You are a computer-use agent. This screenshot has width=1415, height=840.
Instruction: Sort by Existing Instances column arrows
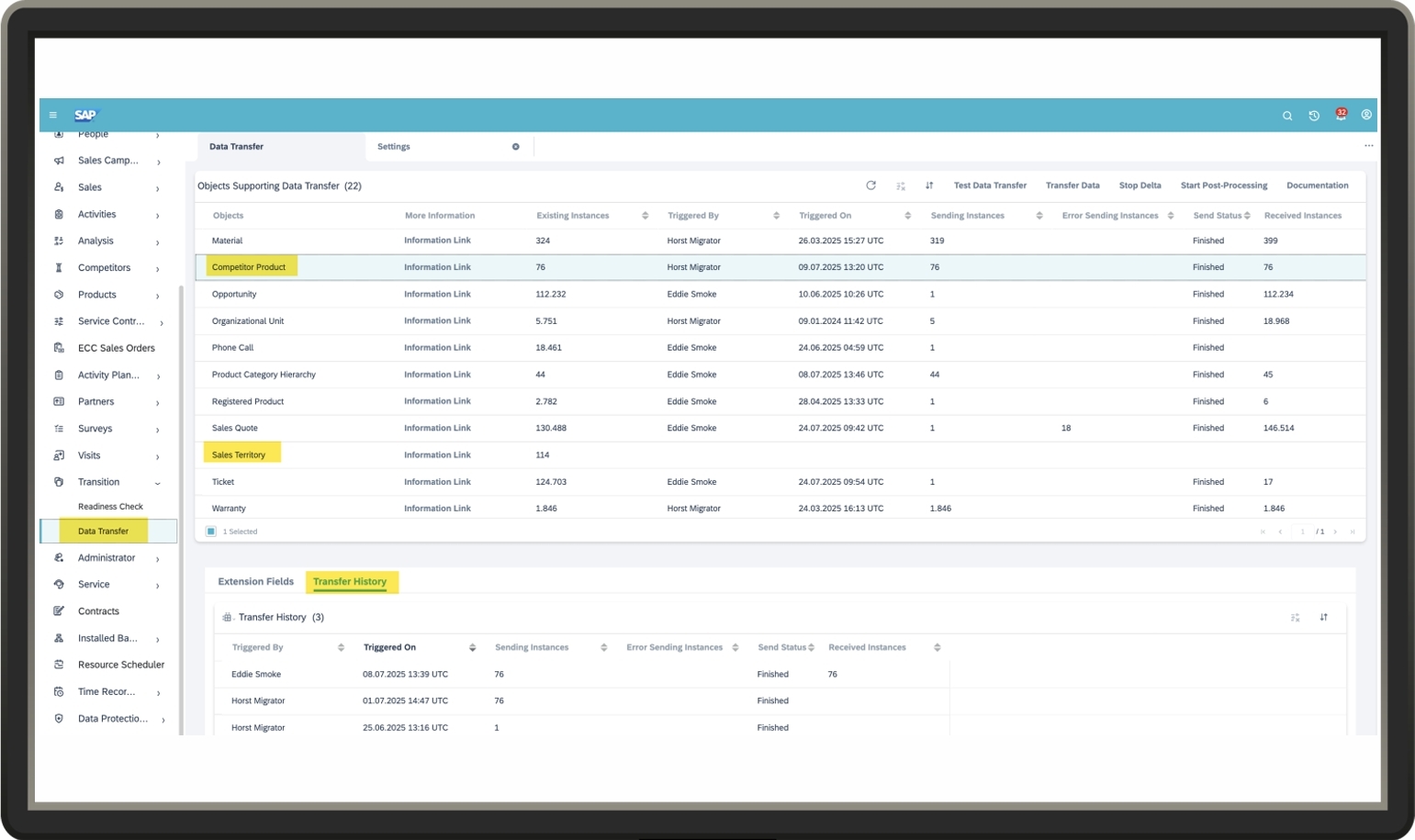coord(645,216)
